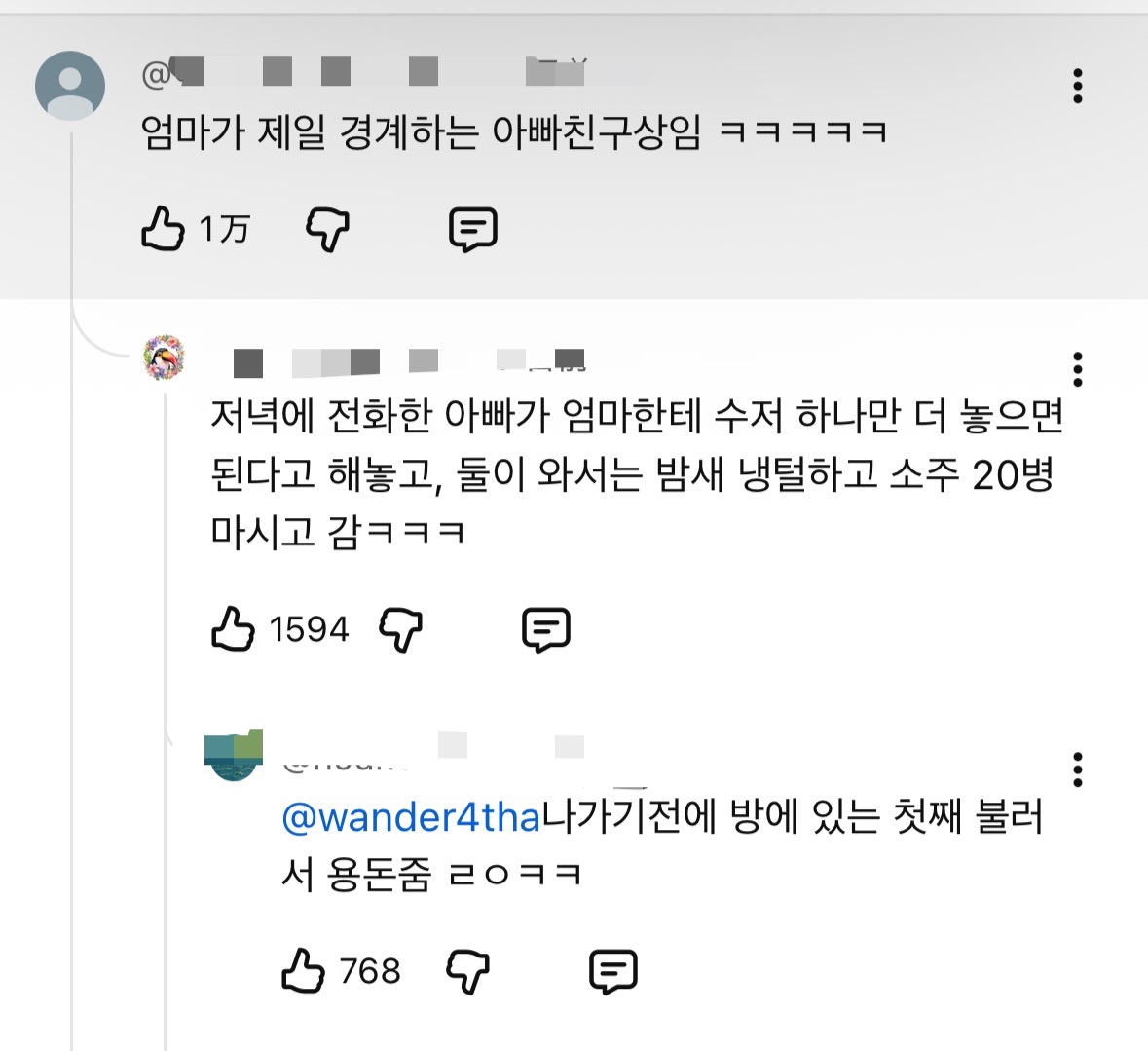Image resolution: width=1148 pixels, height=1051 pixels.
Task: Reply to the comment with 1594 likes
Action: click(546, 630)
